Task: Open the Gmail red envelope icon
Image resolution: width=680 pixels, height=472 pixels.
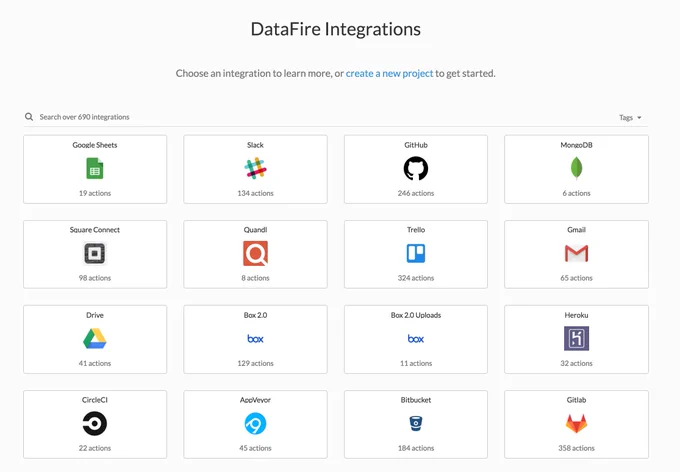Action: [x=576, y=253]
